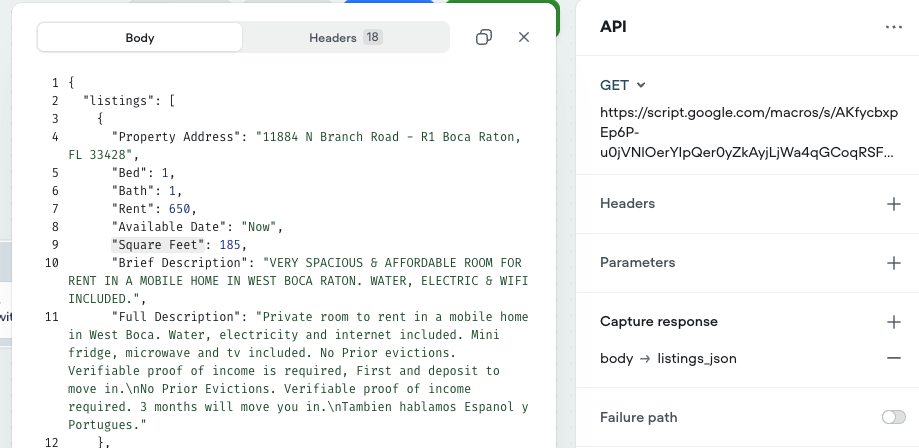
Task: Click the Rent value 650
Action: pyautogui.click(x=179, y=209)
